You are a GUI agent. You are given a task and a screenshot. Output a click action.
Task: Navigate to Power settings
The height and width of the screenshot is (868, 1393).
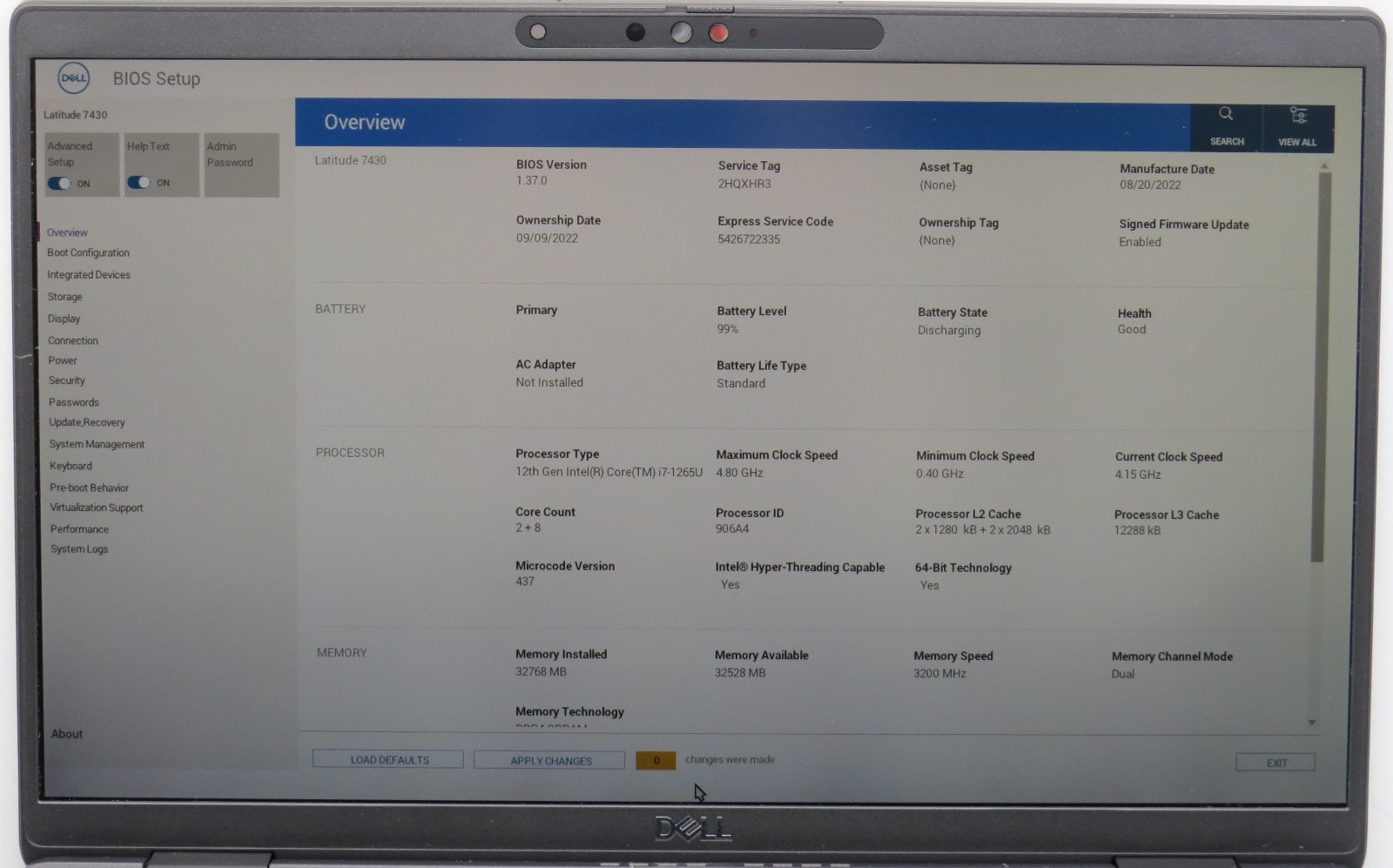[x=63, y=360]
